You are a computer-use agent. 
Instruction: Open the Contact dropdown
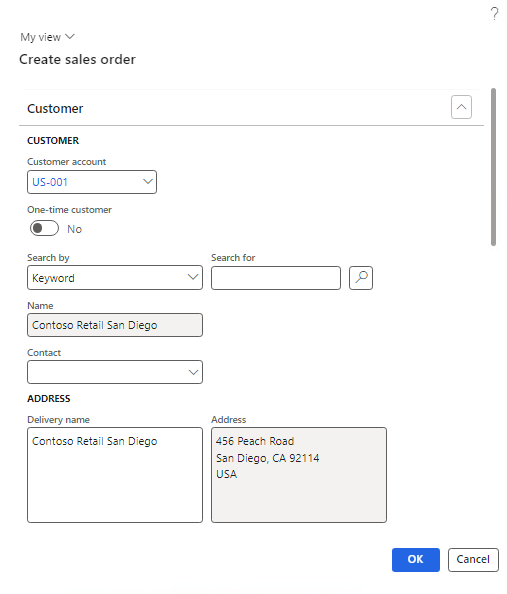(x=193, y=372)
